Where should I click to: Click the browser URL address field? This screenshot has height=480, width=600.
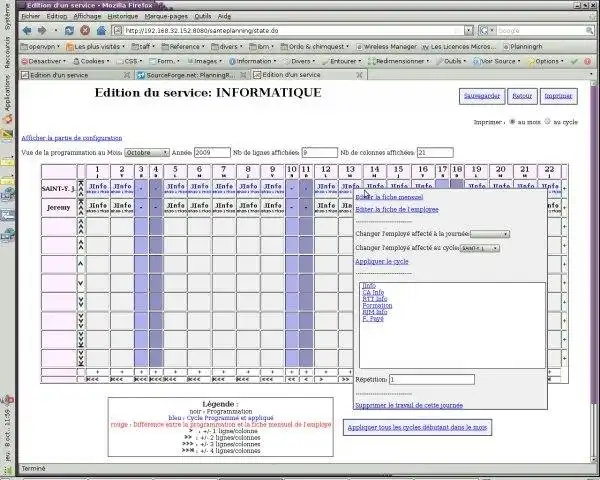(288, 31)
